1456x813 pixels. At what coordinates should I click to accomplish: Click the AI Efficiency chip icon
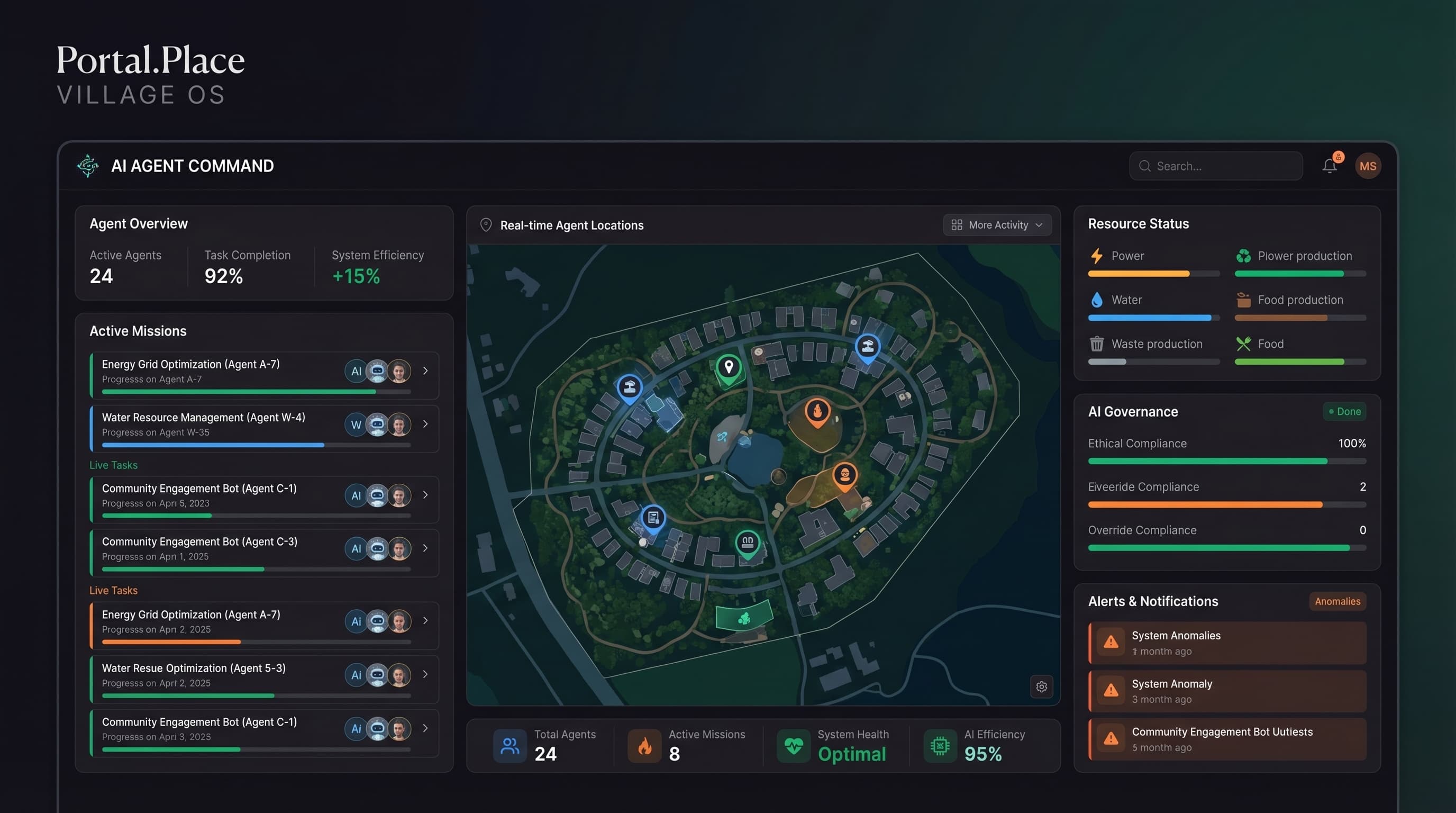coord(940,746)
